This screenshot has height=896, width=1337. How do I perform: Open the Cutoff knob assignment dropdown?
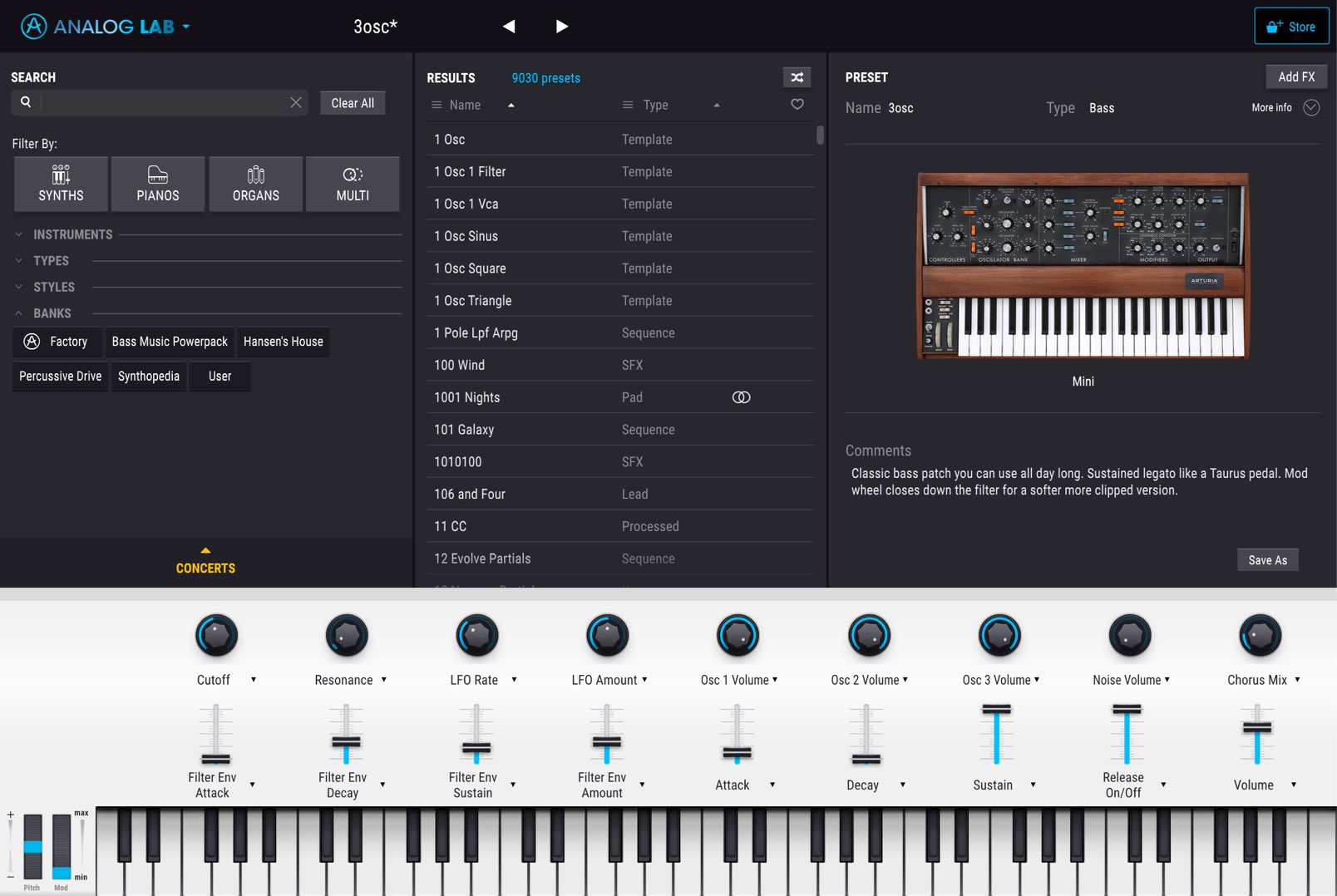tap(254, 680)
